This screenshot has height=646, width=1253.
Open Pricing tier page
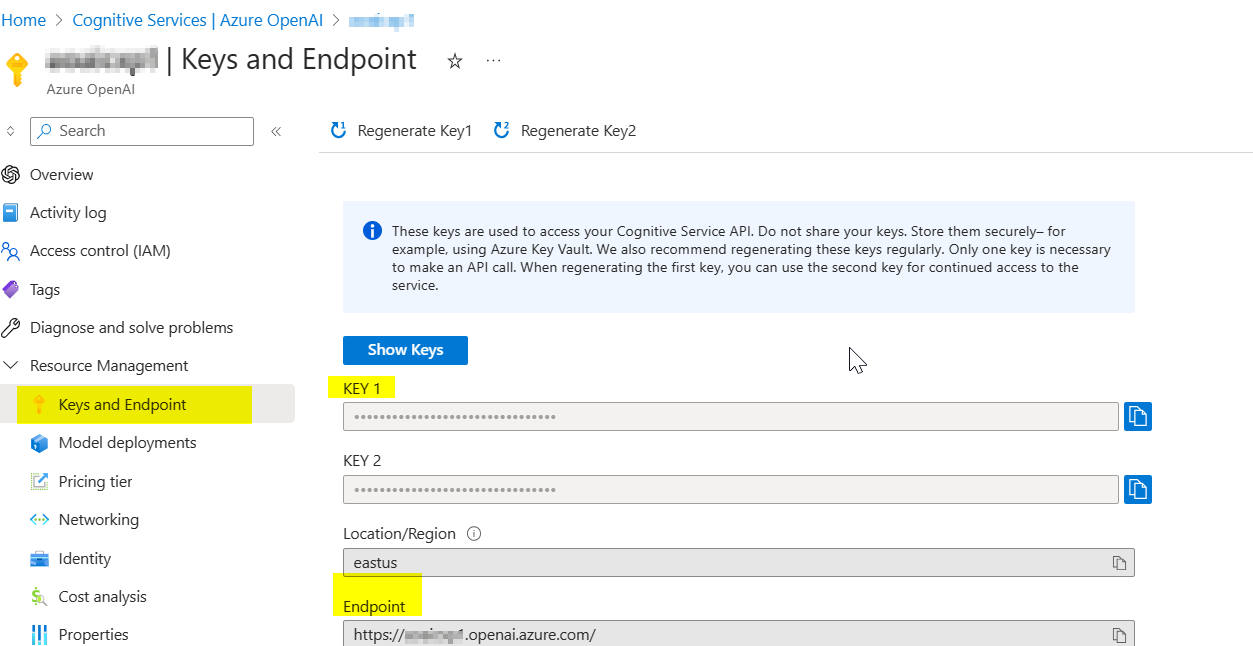coord(95,481)
